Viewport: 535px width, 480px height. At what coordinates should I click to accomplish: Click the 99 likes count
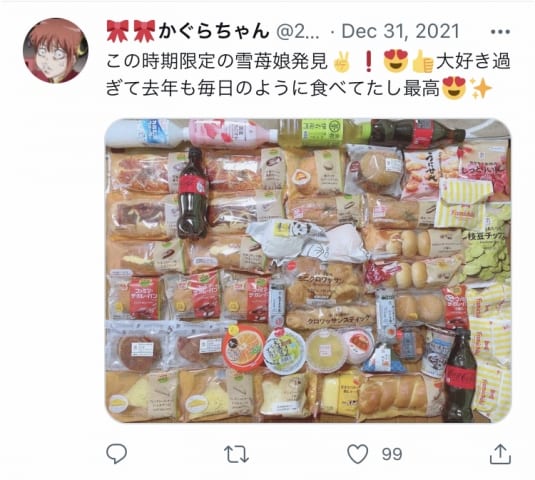click(392, 454)
